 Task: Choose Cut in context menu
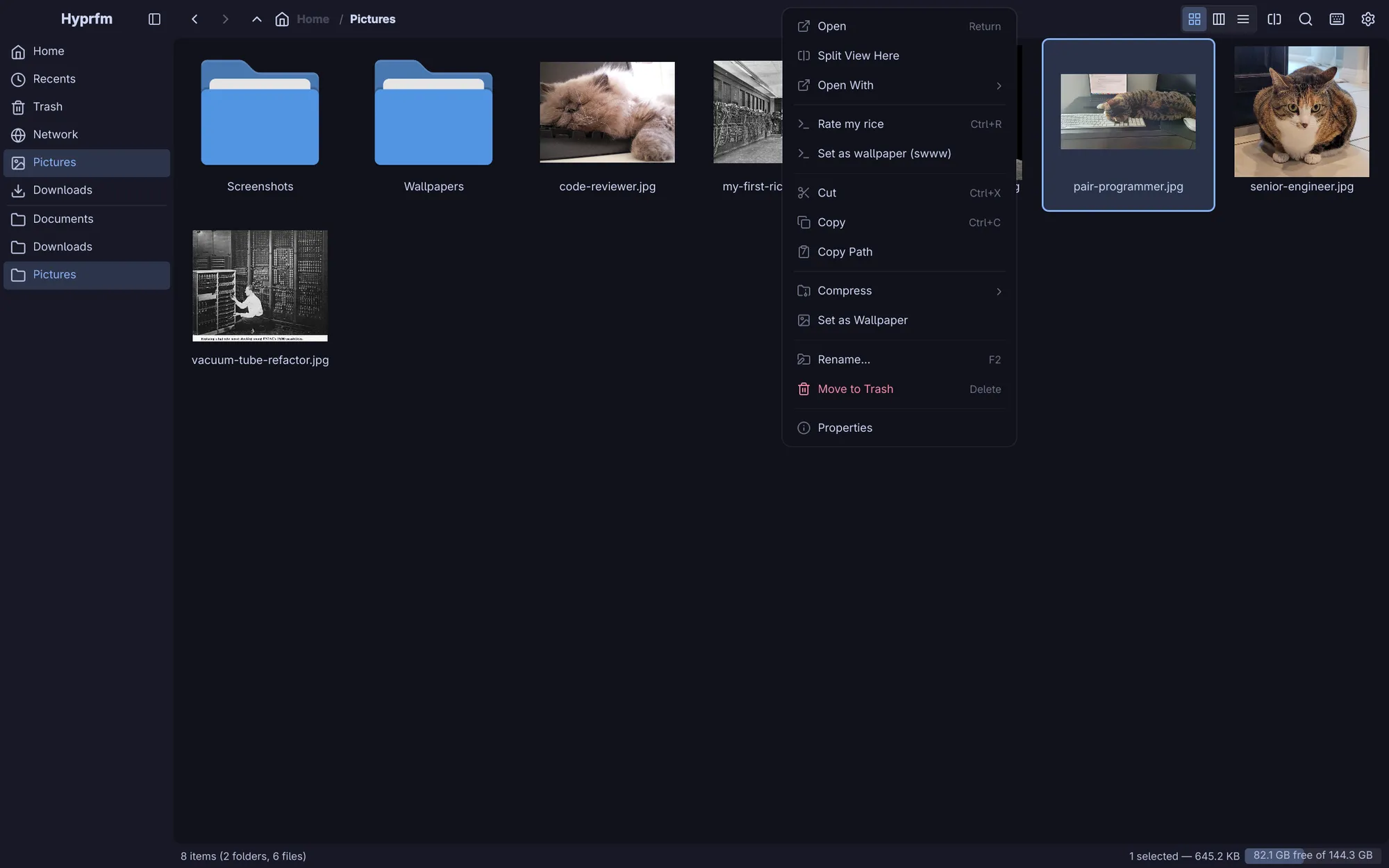(x=899, y=193)
